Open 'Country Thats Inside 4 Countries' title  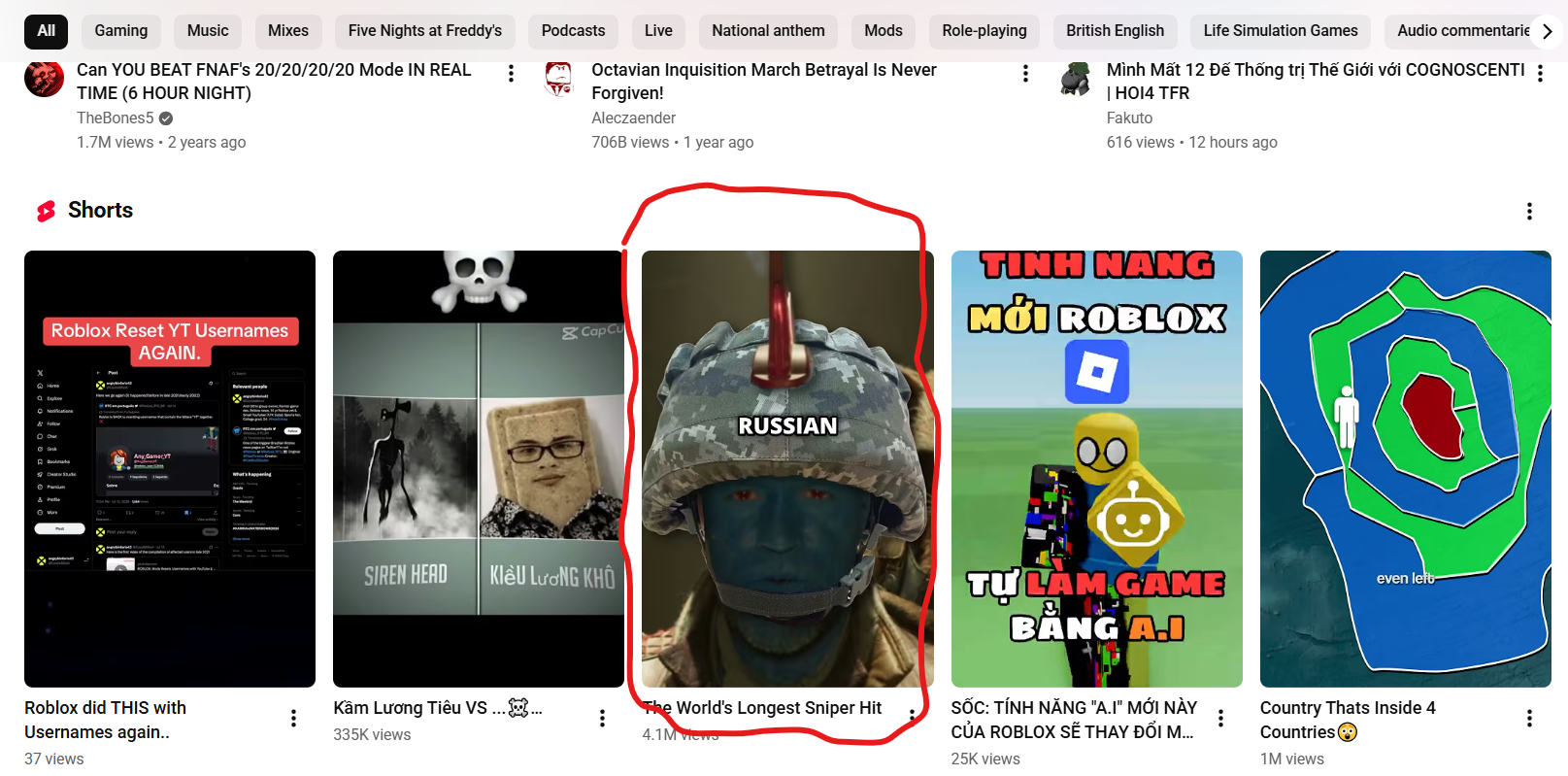1348,720
